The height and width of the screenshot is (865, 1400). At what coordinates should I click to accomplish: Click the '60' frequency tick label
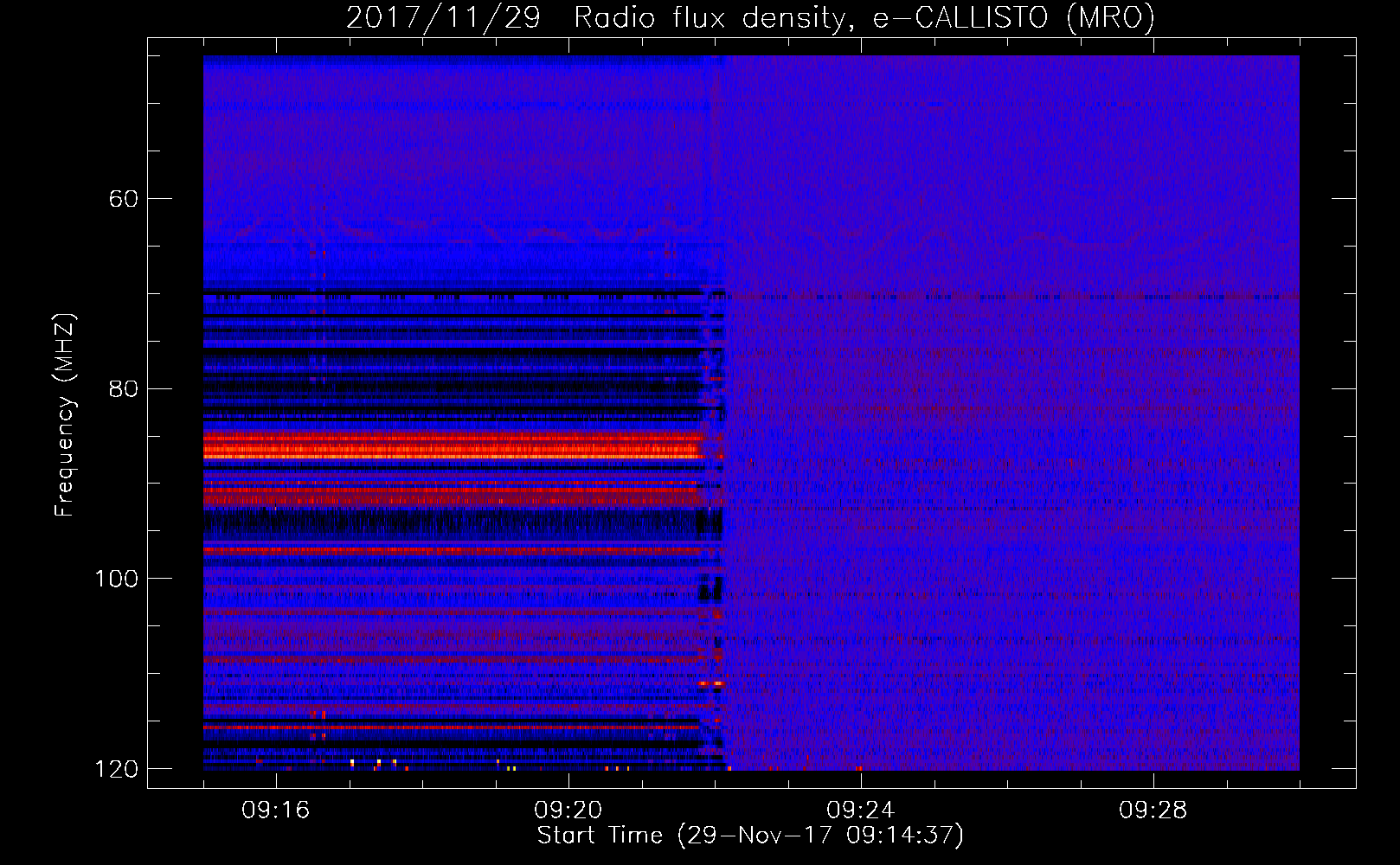point(123,199)
